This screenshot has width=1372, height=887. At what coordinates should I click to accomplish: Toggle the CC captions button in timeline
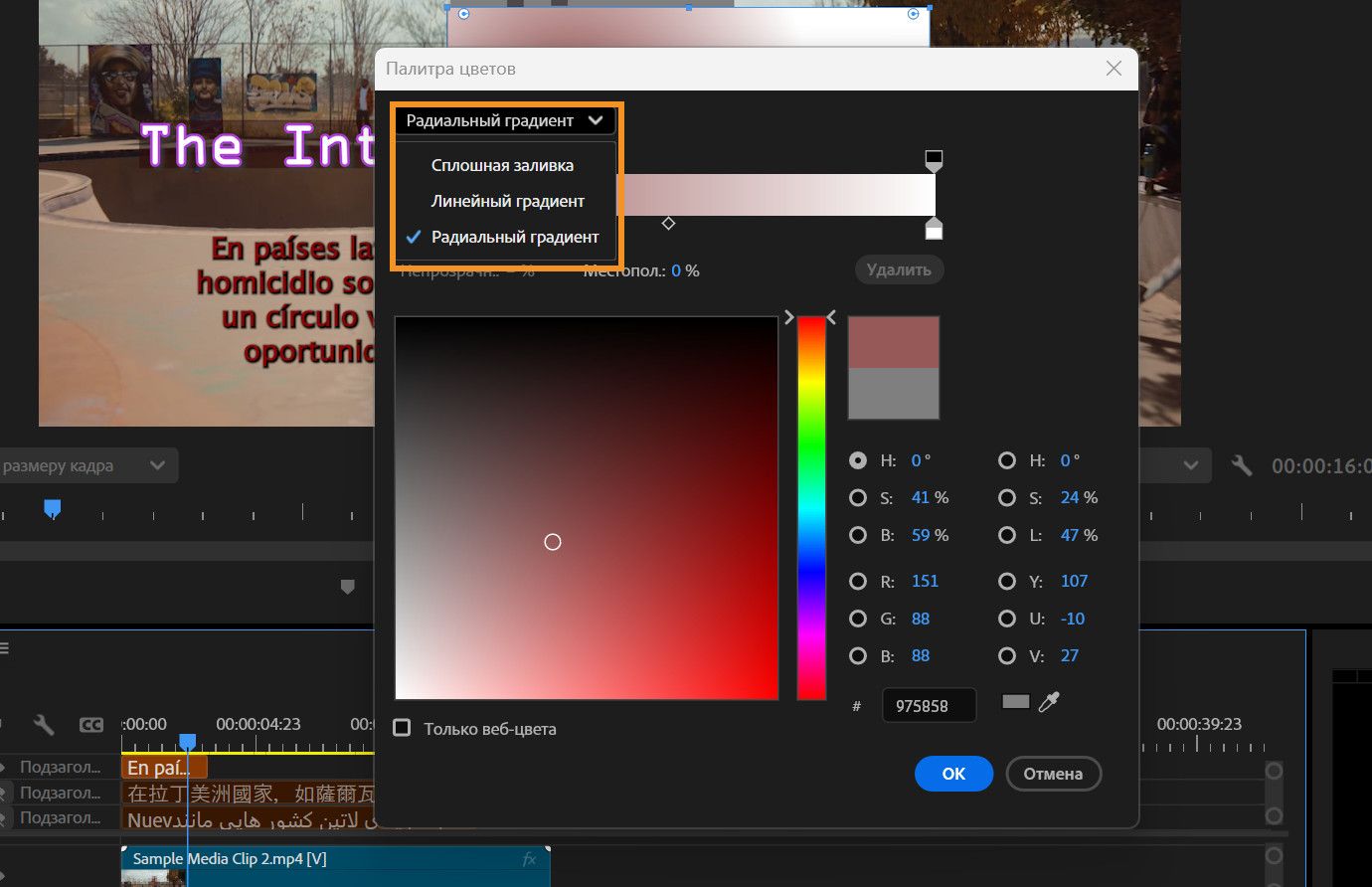91,725
